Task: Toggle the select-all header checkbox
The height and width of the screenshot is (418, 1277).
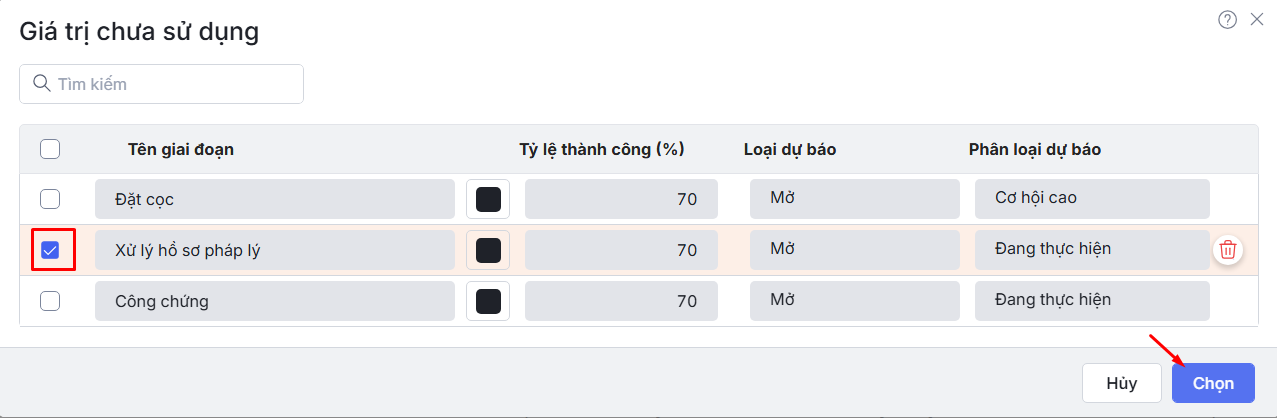Action: (50, 149)
